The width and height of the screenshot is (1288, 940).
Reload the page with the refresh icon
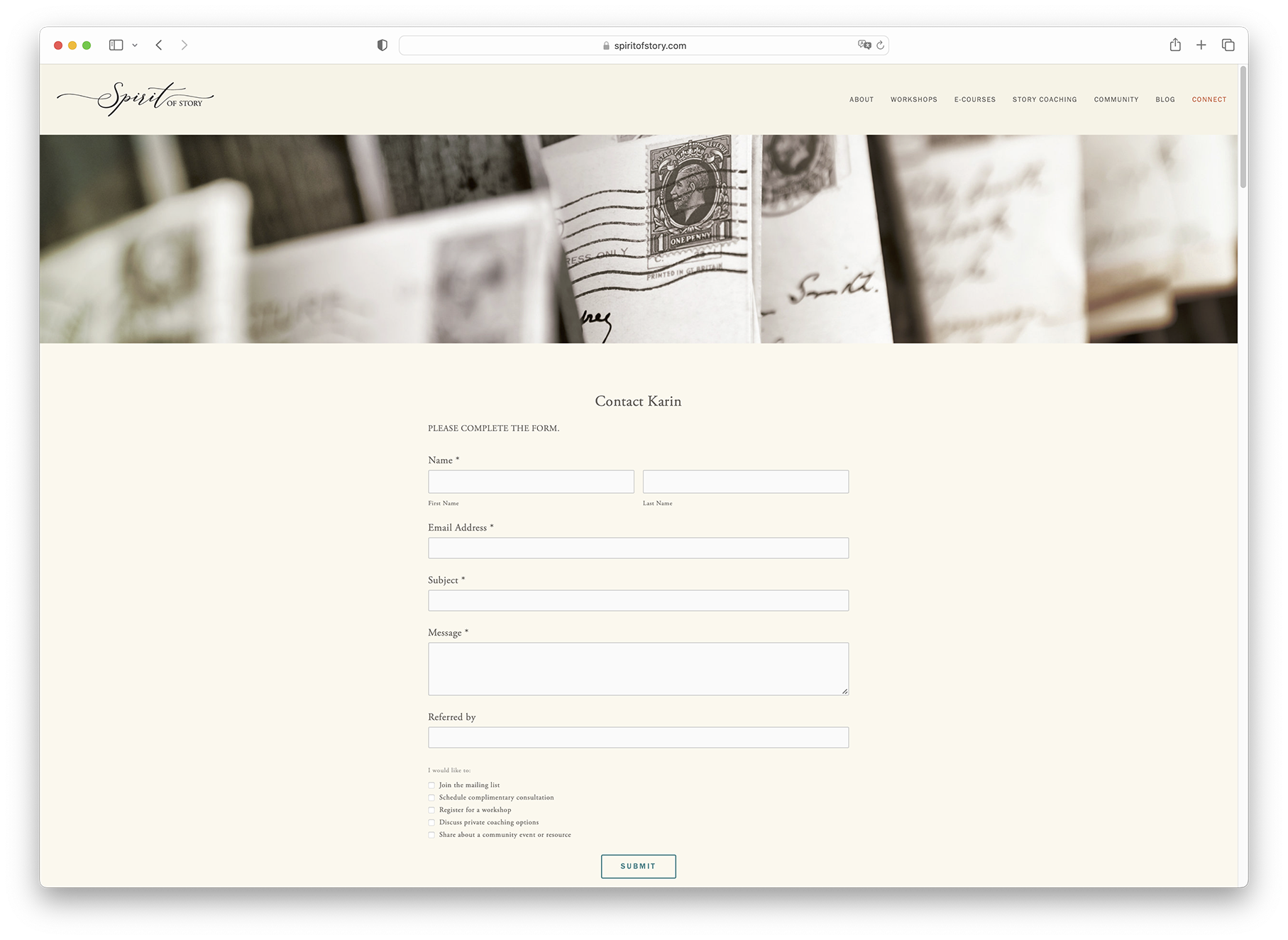pos(881,45)
